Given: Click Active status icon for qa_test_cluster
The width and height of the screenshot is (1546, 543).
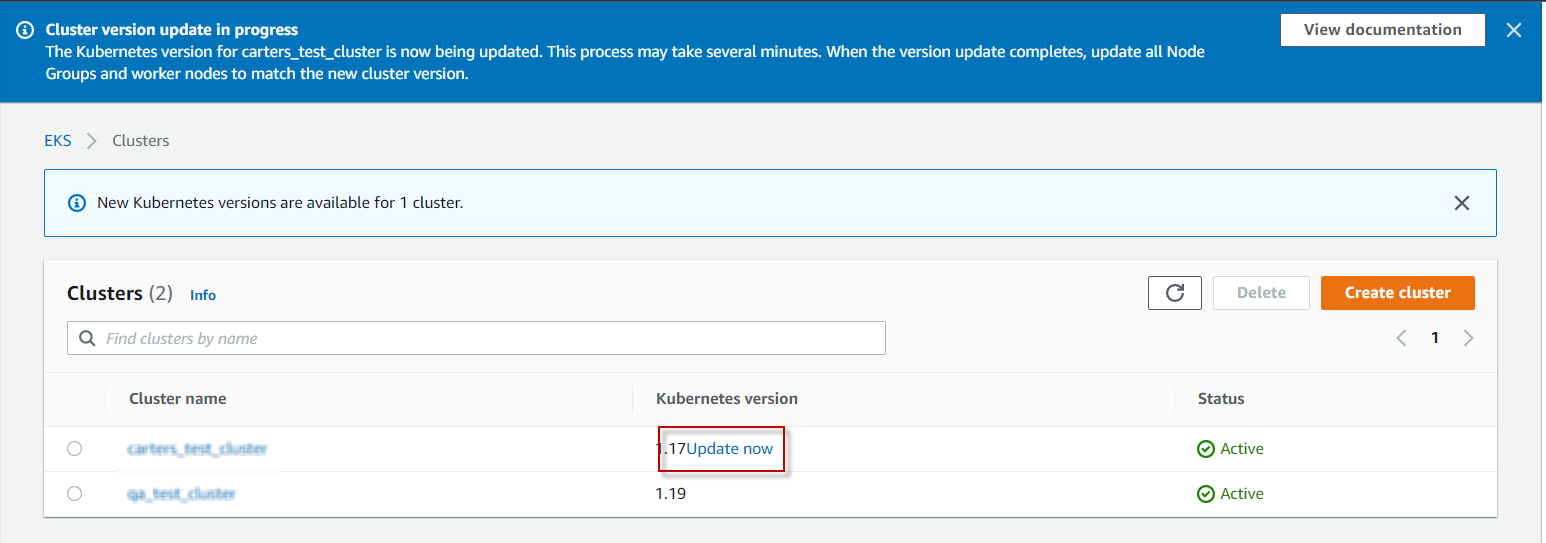Looking at the screenshot, I should point(1206,494).
